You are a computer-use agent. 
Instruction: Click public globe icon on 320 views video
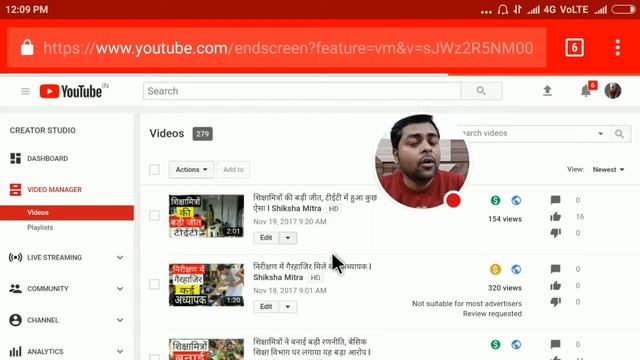[516, 269]
